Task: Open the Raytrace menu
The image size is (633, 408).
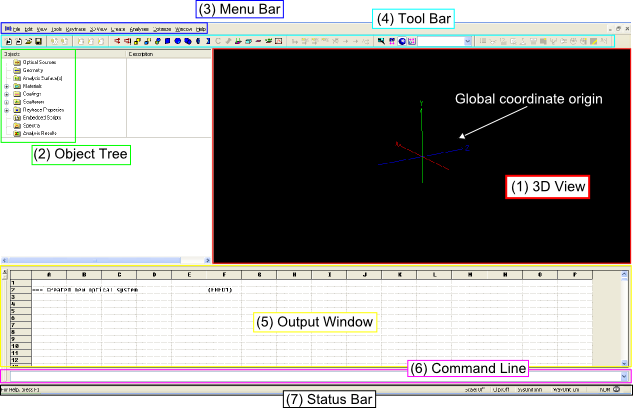Action: click(x=76, y=29)
